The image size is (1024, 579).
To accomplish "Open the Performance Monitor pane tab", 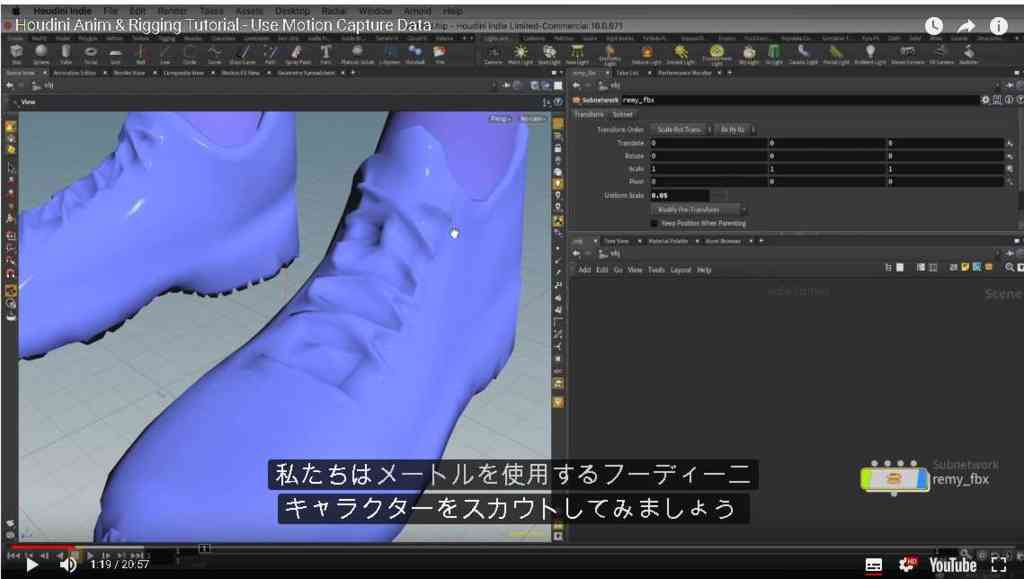I will 684,73.
